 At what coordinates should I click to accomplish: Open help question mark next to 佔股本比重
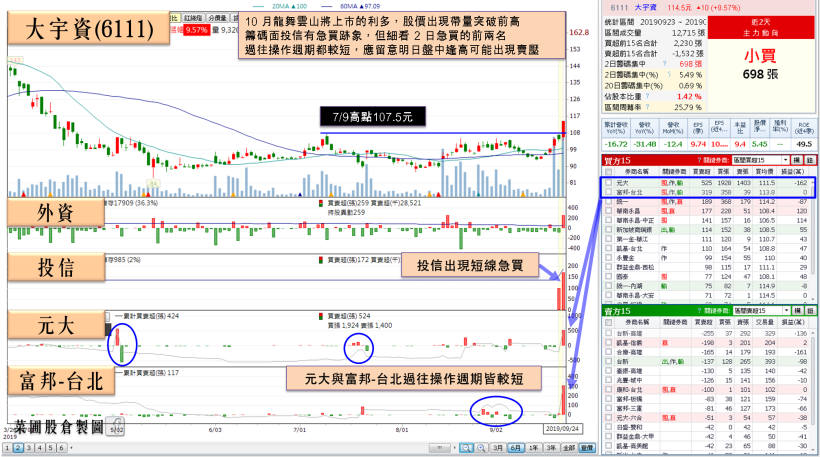click(x=647, y=96)
